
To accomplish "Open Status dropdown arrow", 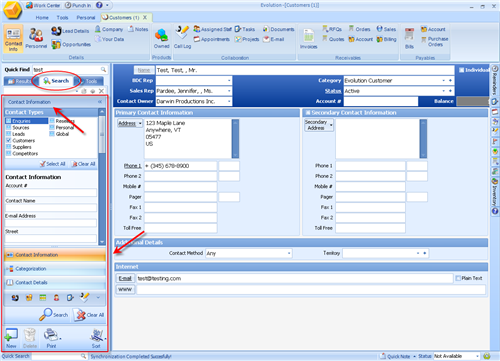I will (443, 91).
